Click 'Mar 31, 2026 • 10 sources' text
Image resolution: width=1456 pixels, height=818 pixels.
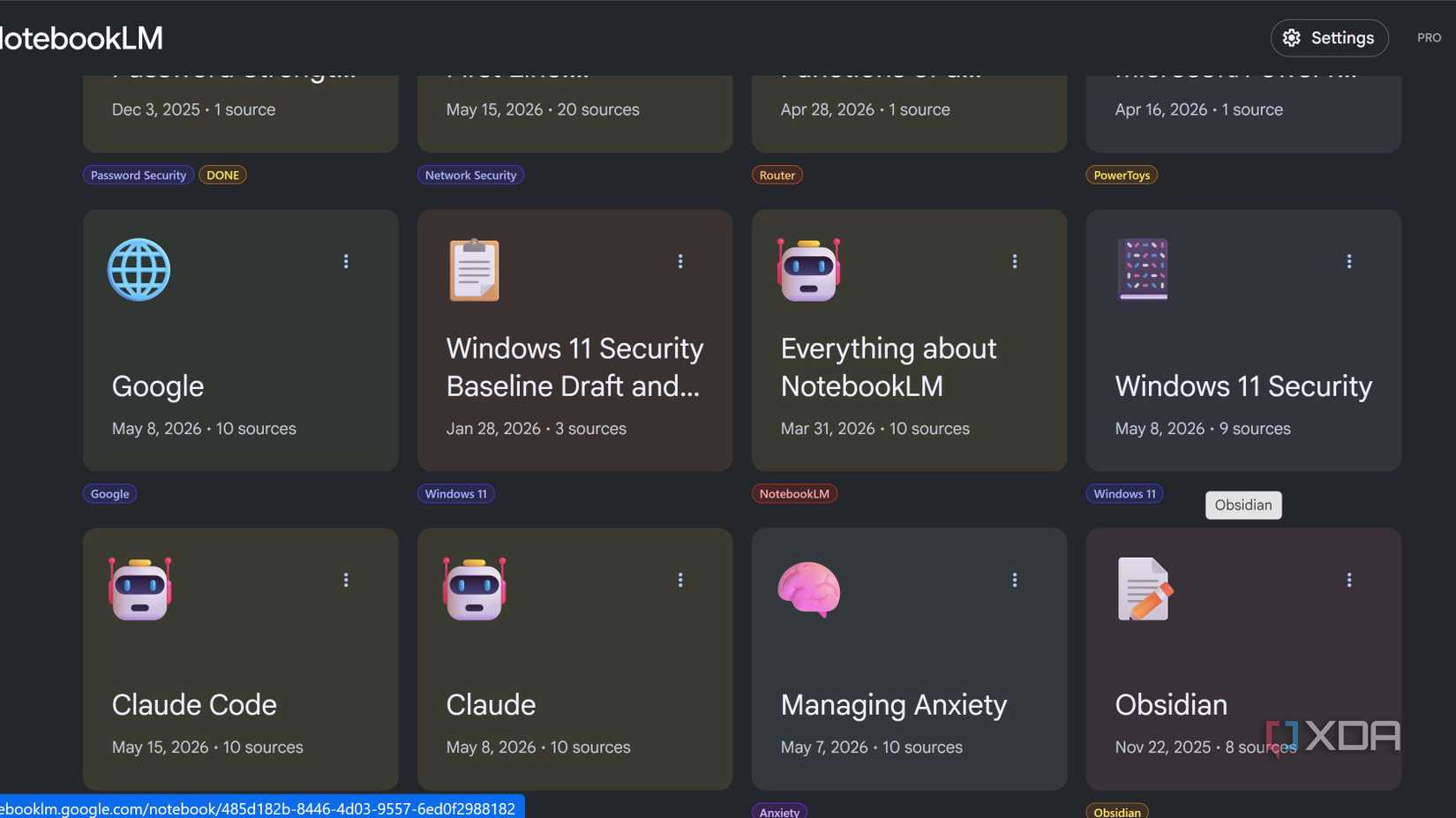874,428
